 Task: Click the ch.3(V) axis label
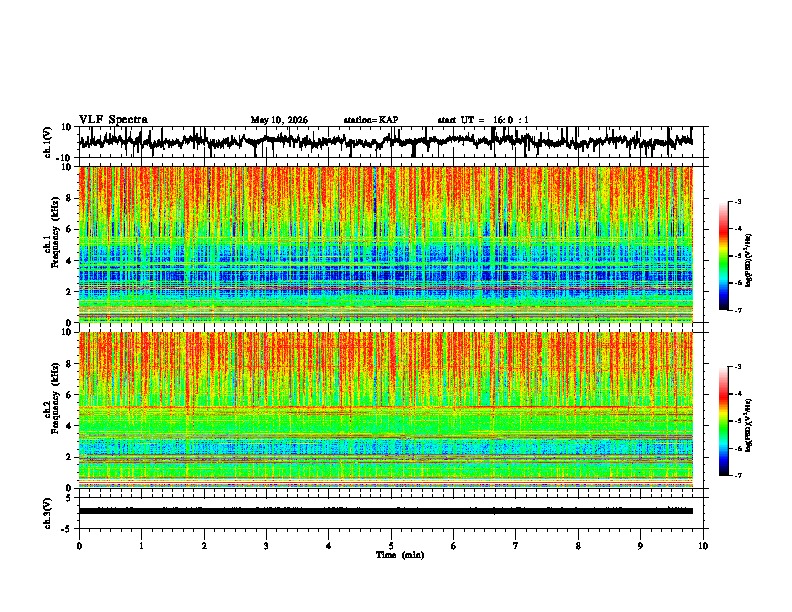[x=48, y=513]
